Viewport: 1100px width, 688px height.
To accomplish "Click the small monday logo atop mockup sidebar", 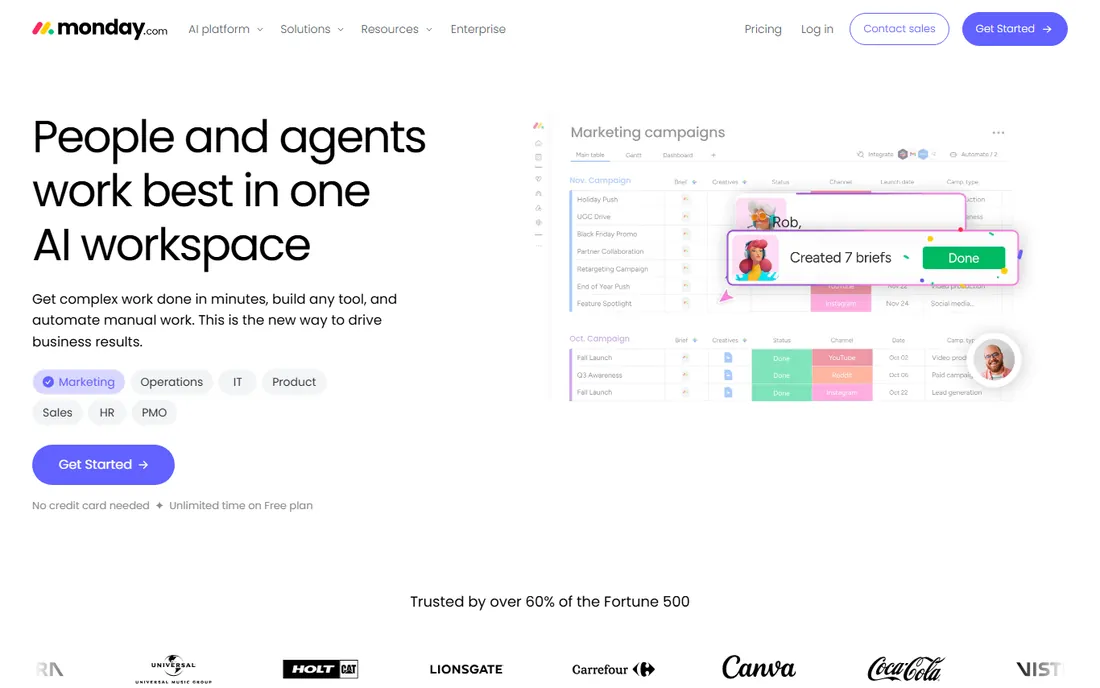I will 538,126.
